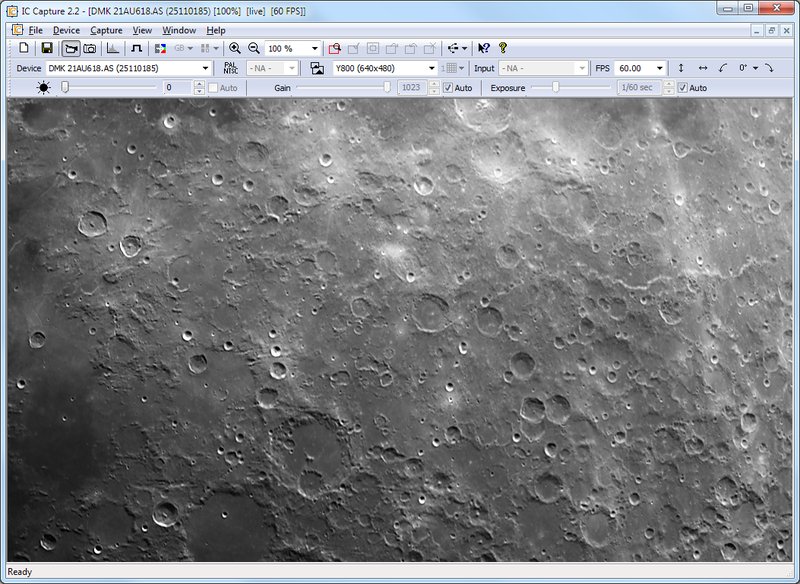
Task: Uncheck the Exposure Auto checkbox
Action: tap(683, 88)
